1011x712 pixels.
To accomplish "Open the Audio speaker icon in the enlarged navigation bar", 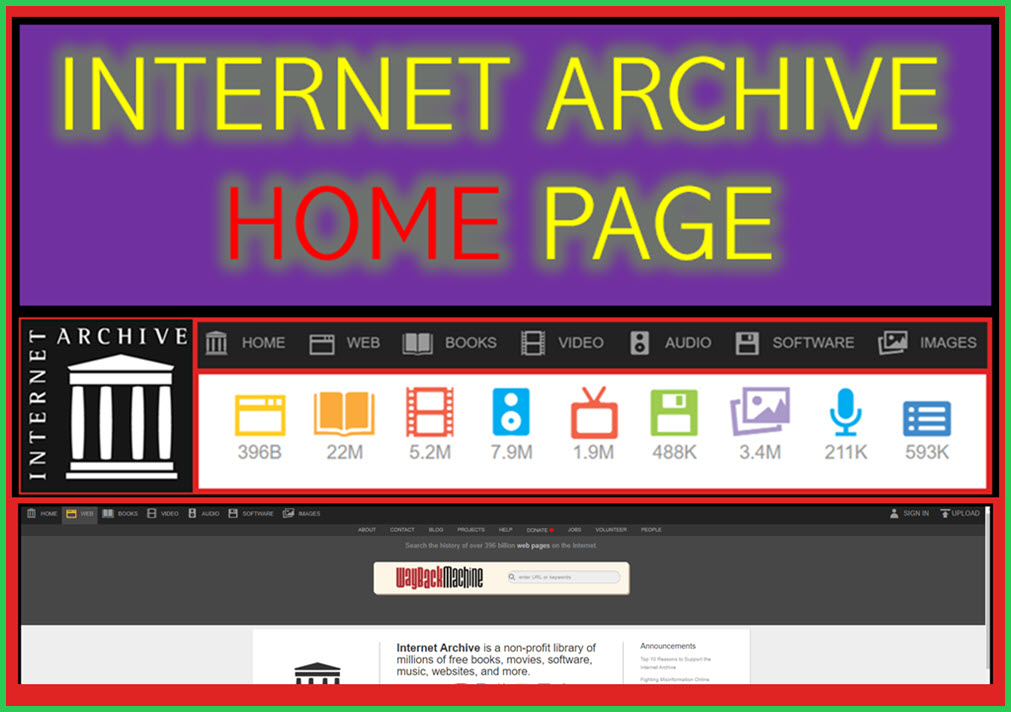I will pyautogui.click(x=640, y=342).
